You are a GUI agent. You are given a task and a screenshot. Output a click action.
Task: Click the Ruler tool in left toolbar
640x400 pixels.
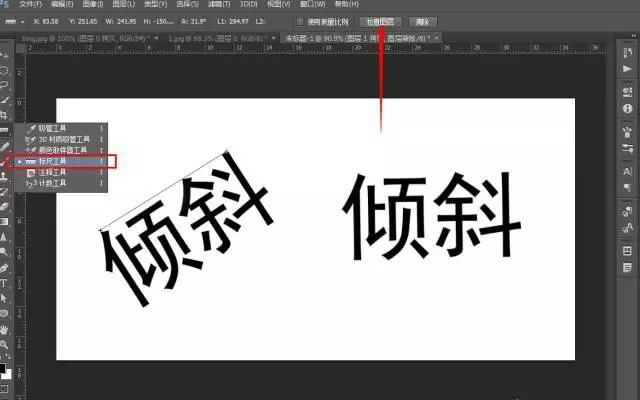(4, 130)
